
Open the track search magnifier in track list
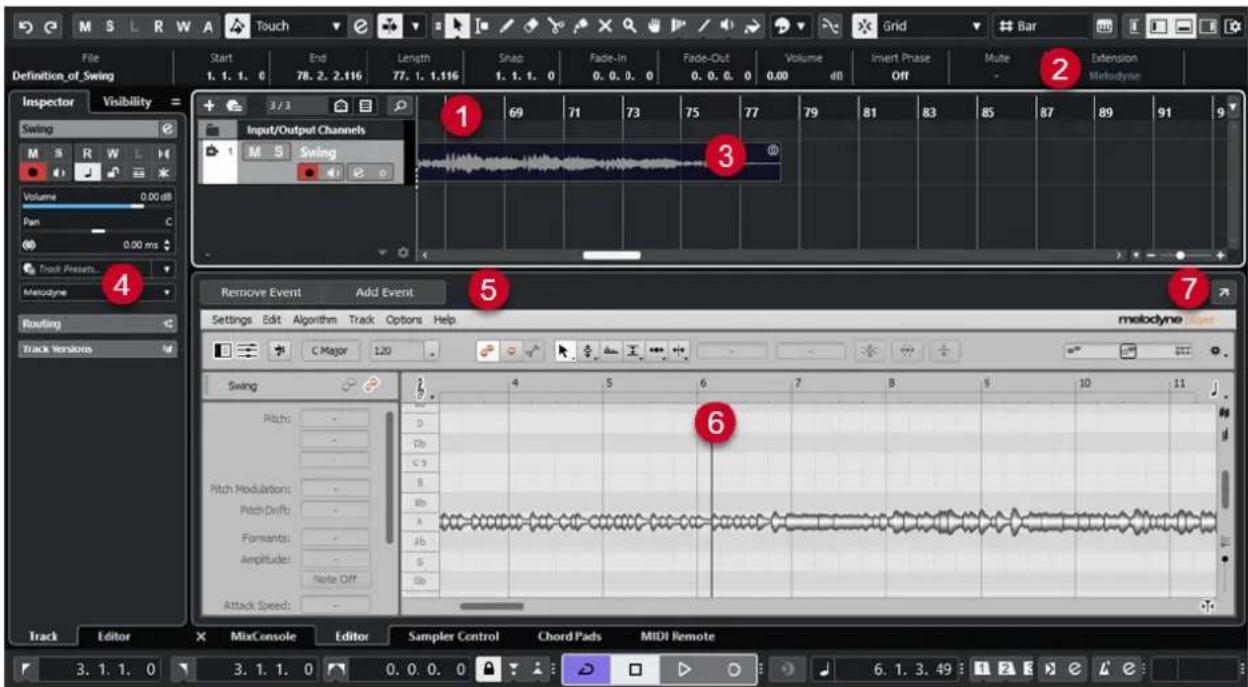tap(400, 104)
